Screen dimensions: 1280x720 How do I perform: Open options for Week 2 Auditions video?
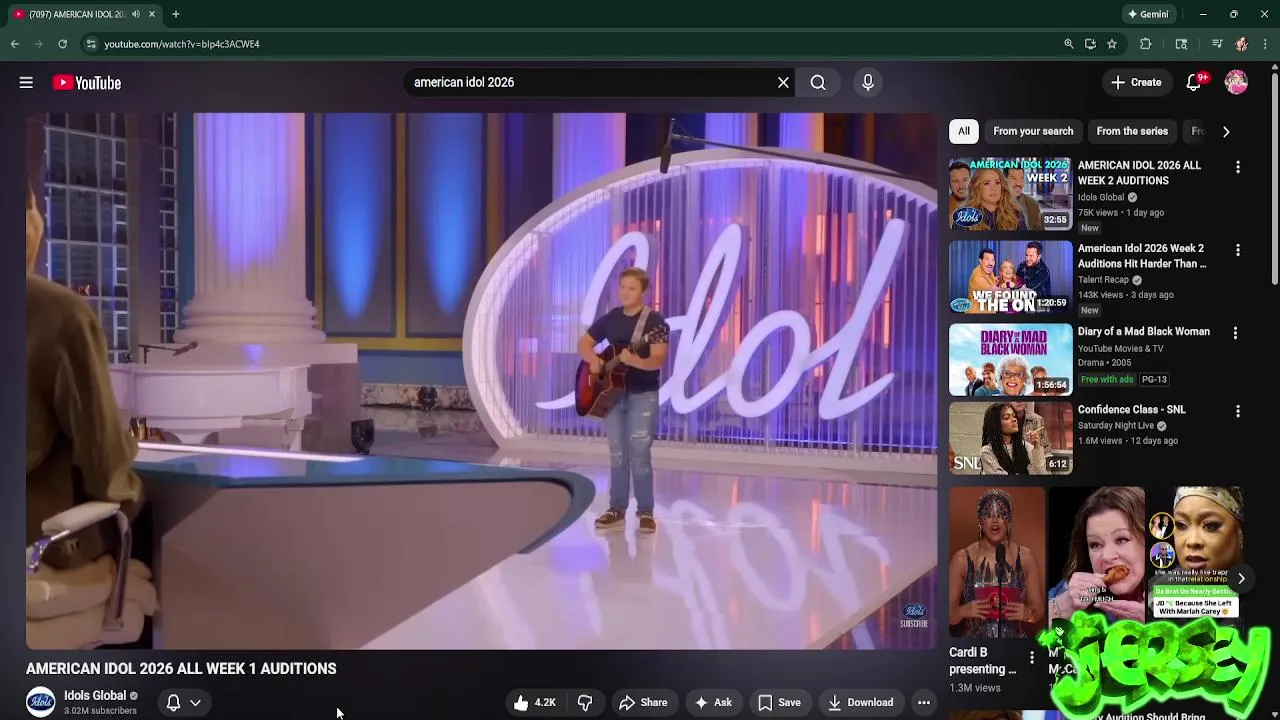1238,167
